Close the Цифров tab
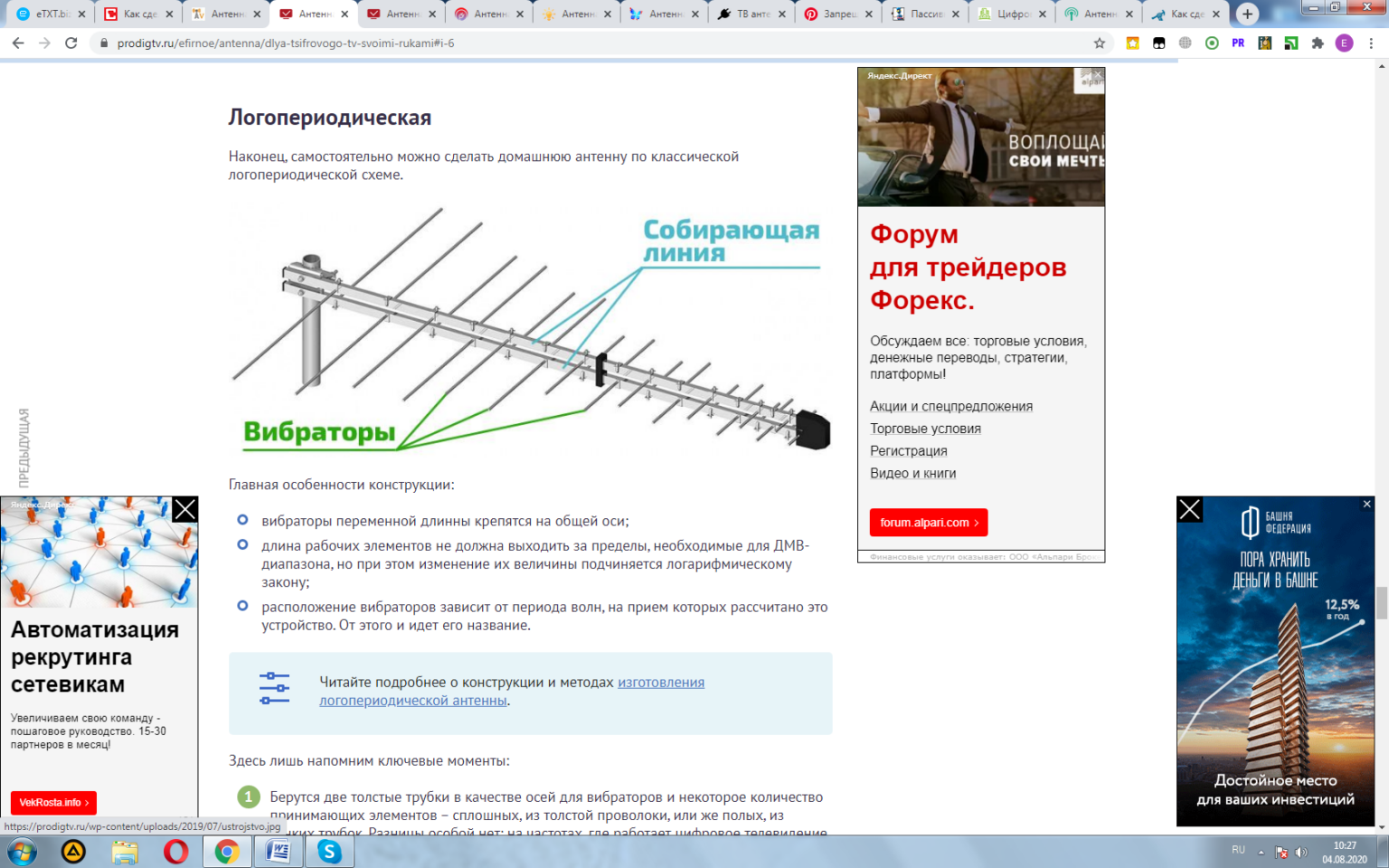 (x=1043, y=14)
